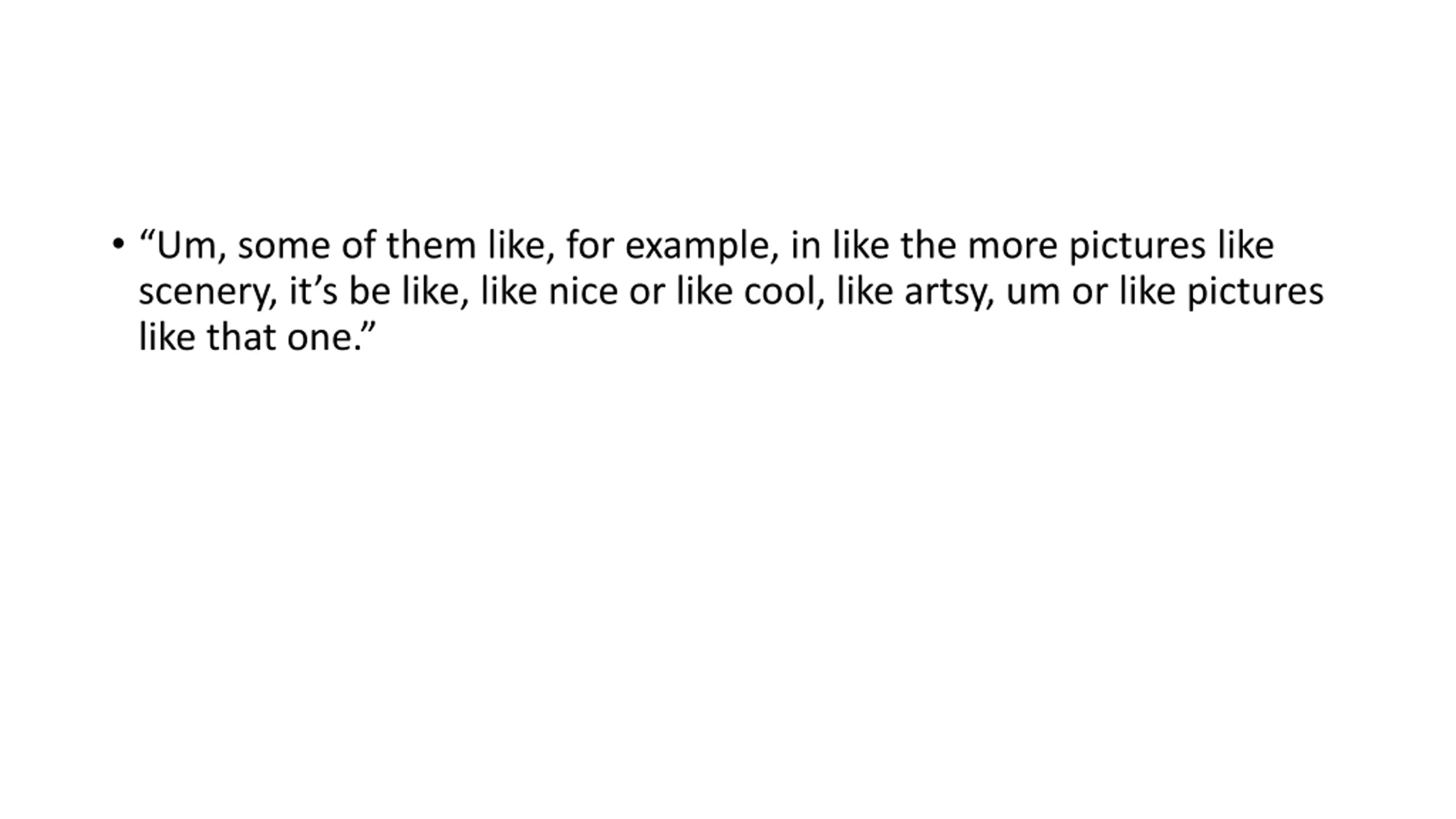Viewport: 1456px width, 819px height.
Task: Click the closing quotation mark after "one."
Action: (x=369, y=328)
